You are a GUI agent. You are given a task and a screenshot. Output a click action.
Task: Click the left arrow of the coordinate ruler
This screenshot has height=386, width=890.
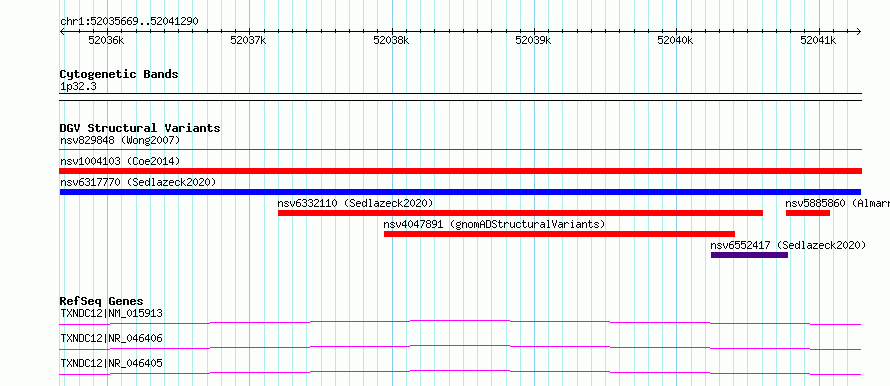[x=62, y=31]
